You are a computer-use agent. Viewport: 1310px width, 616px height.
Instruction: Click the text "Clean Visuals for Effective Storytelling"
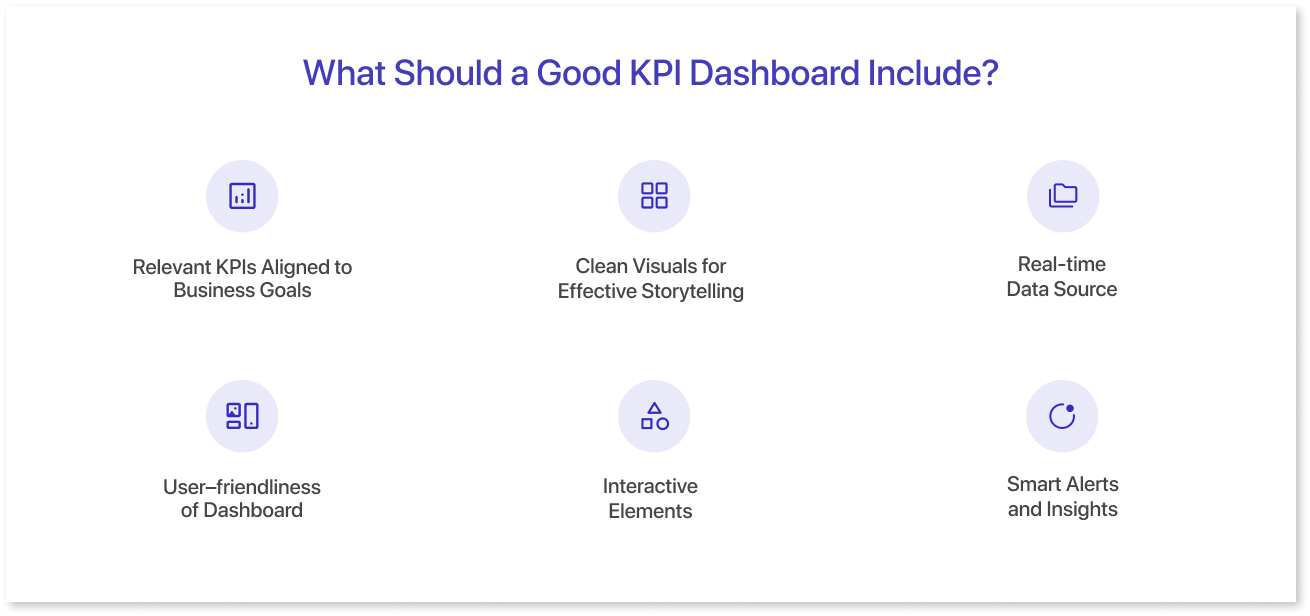[651, 279]
